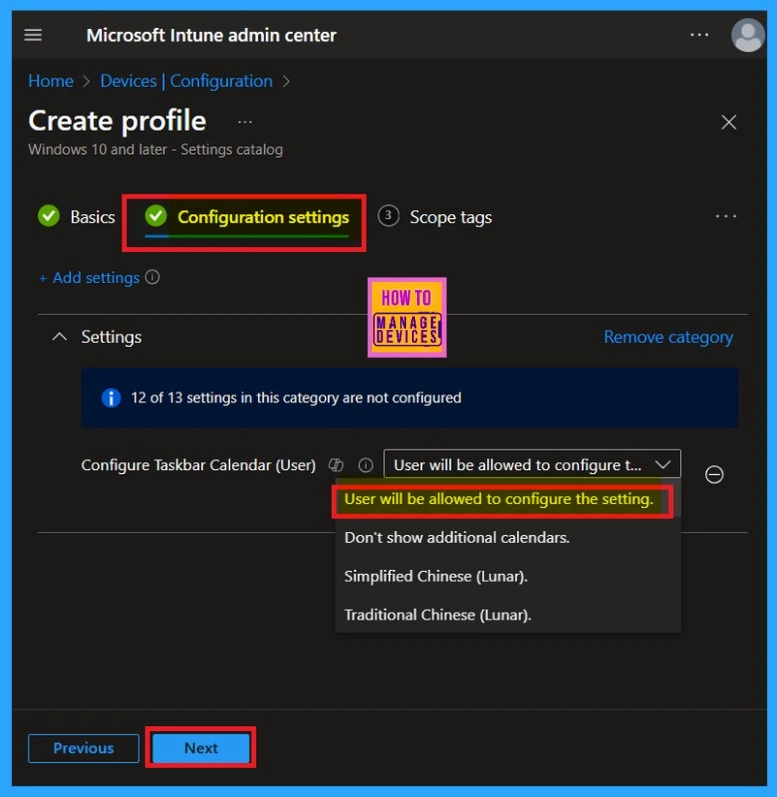Screen dimensions: 777x797
Task: Click + Add settings link
Action: [x=89, y=278]
